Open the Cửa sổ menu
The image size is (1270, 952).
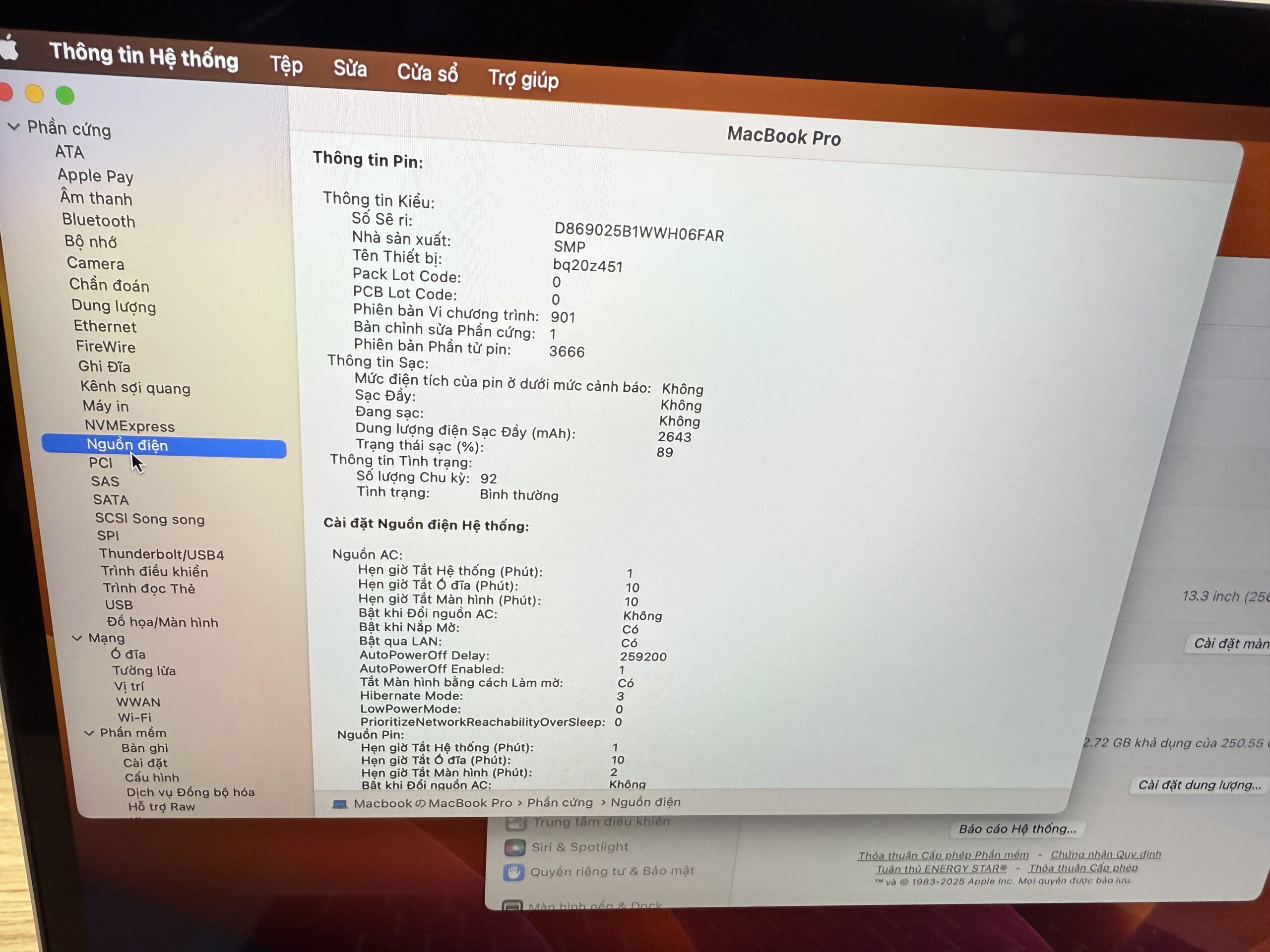tap(428, 73)
